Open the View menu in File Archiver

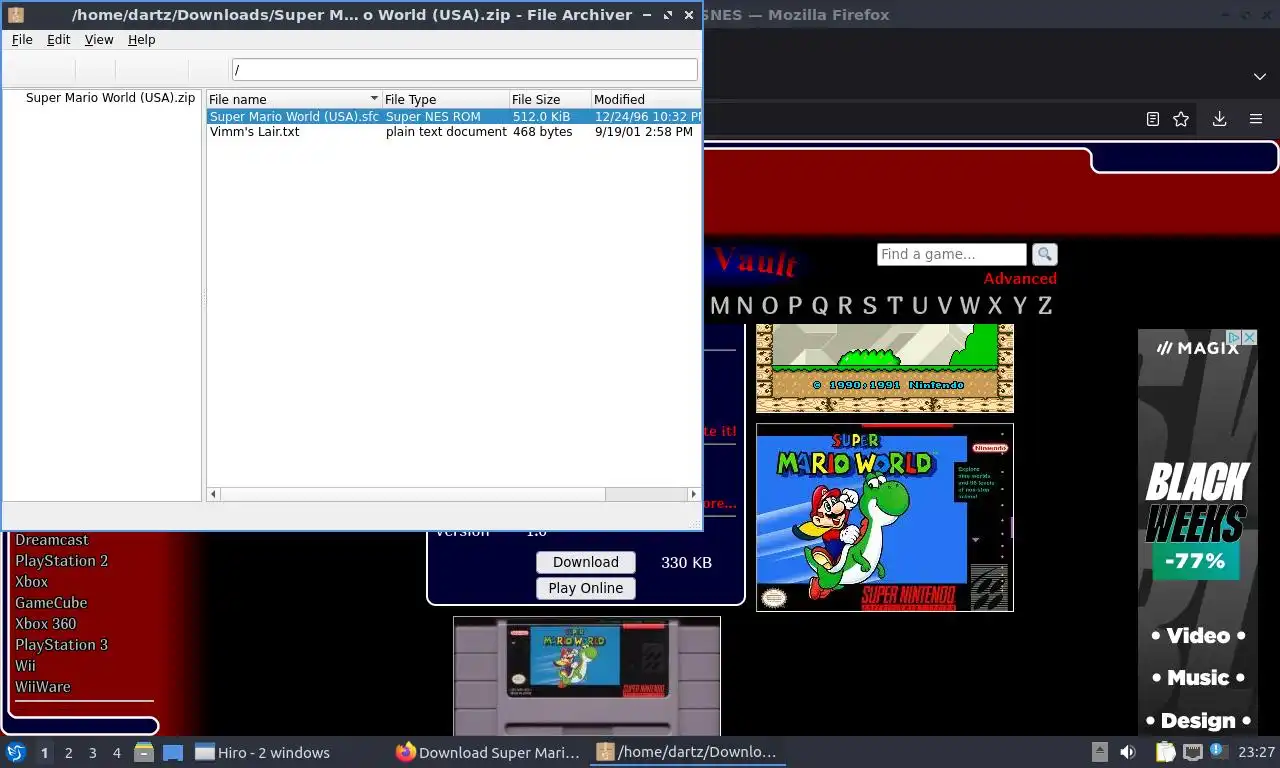pos(99,39)
